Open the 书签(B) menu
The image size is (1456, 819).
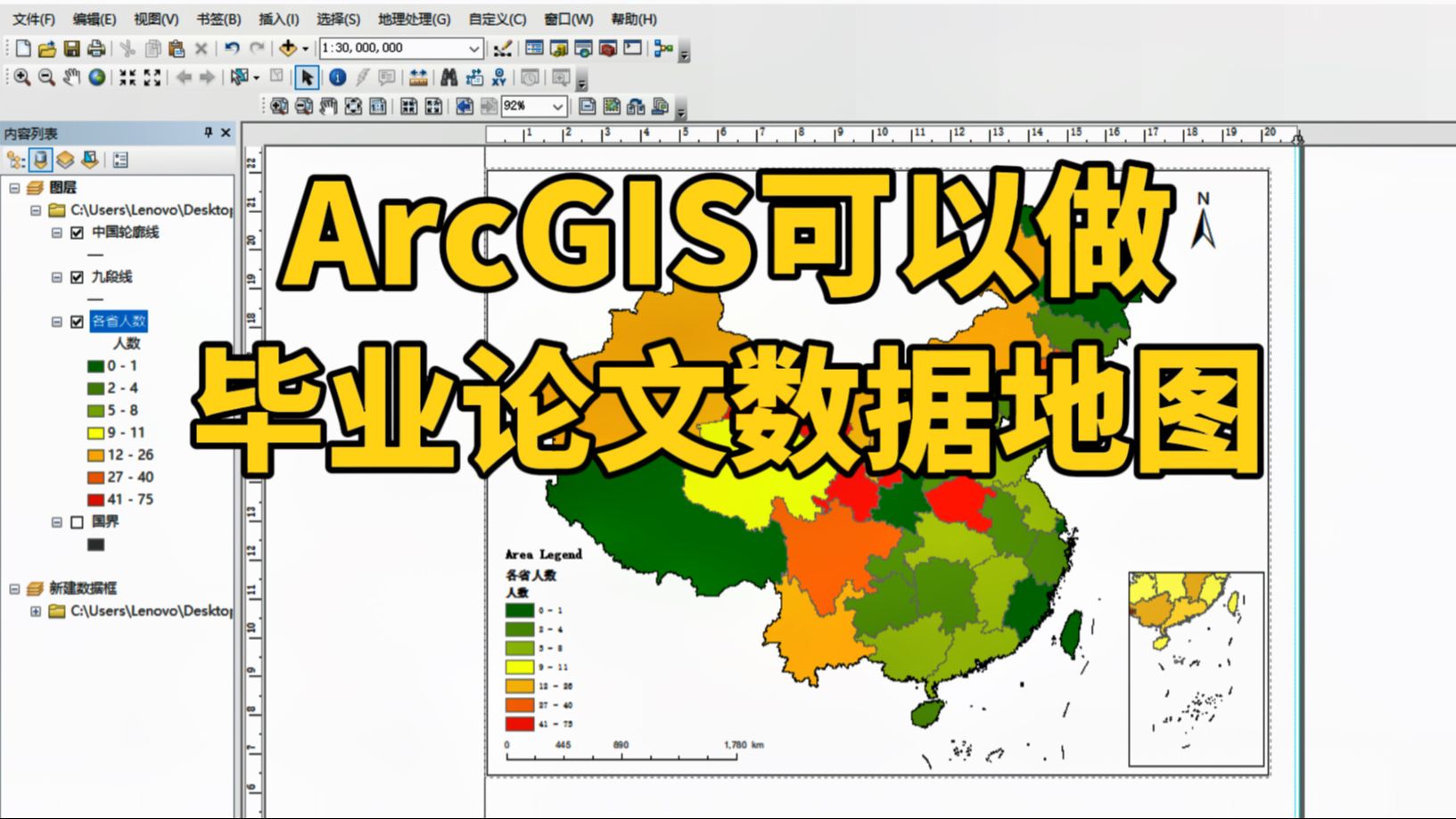point(218,19)
